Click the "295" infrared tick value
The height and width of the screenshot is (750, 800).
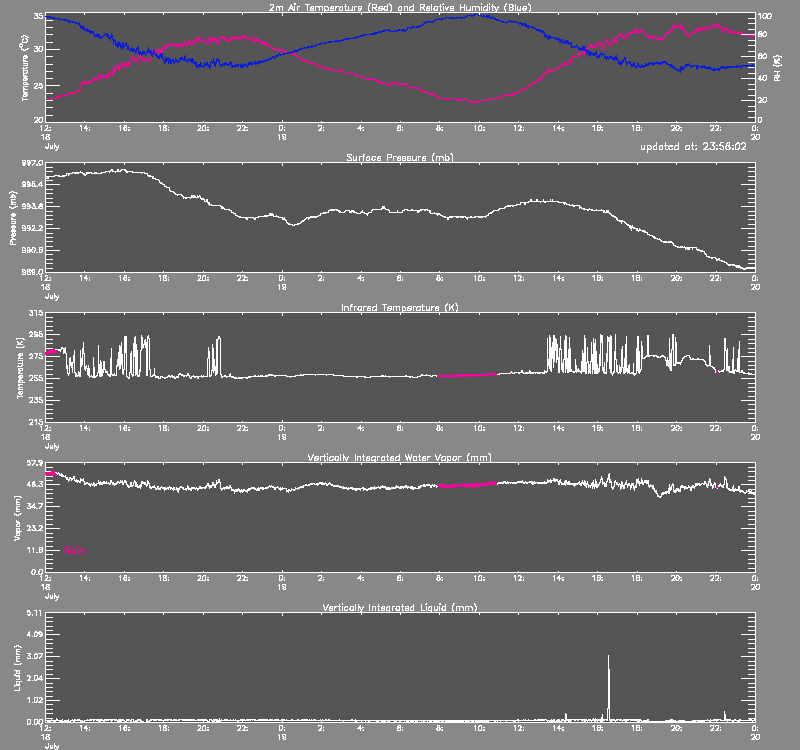(36, 334)
